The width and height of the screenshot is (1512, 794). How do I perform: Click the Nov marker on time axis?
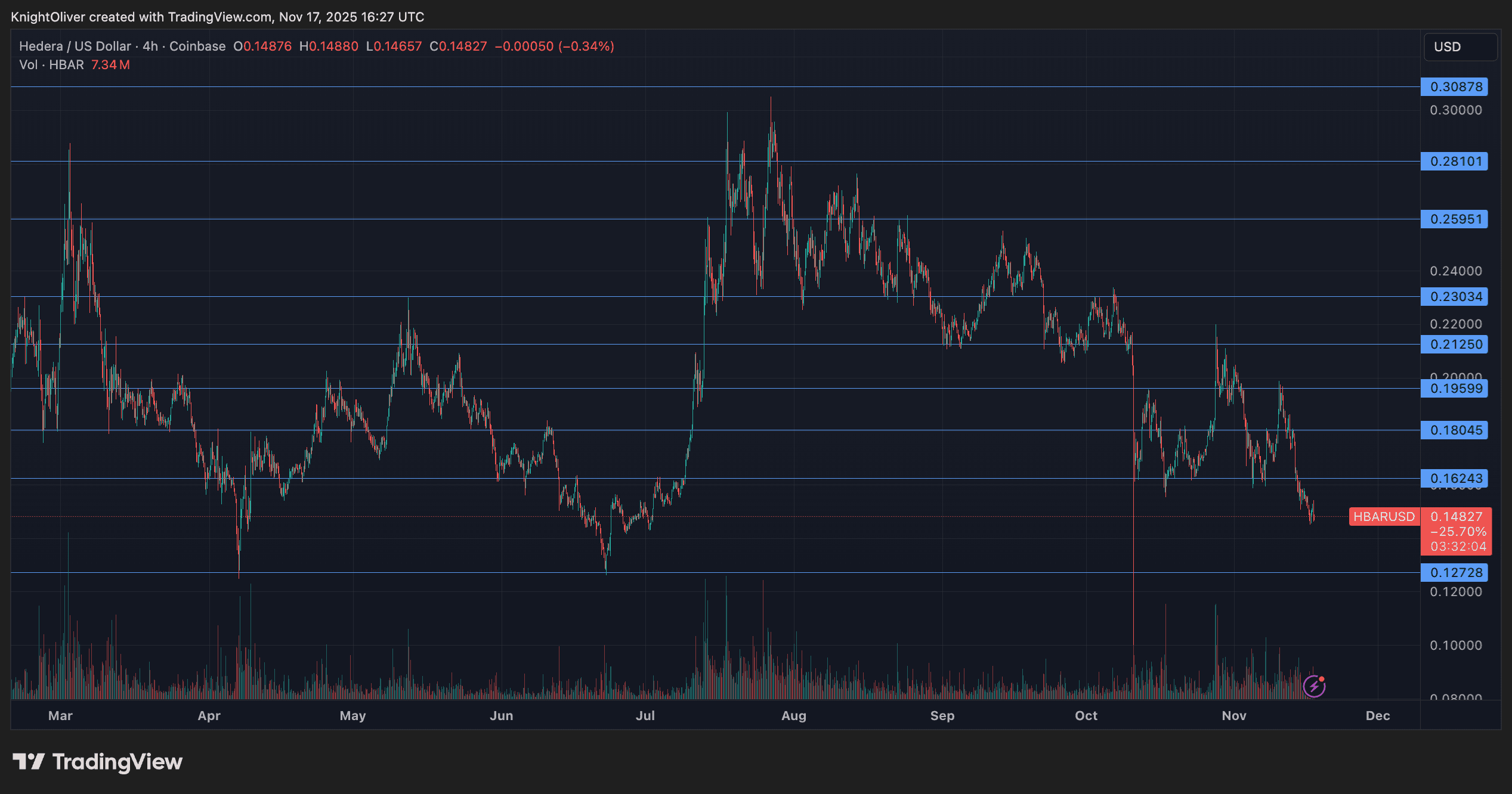1233,715
